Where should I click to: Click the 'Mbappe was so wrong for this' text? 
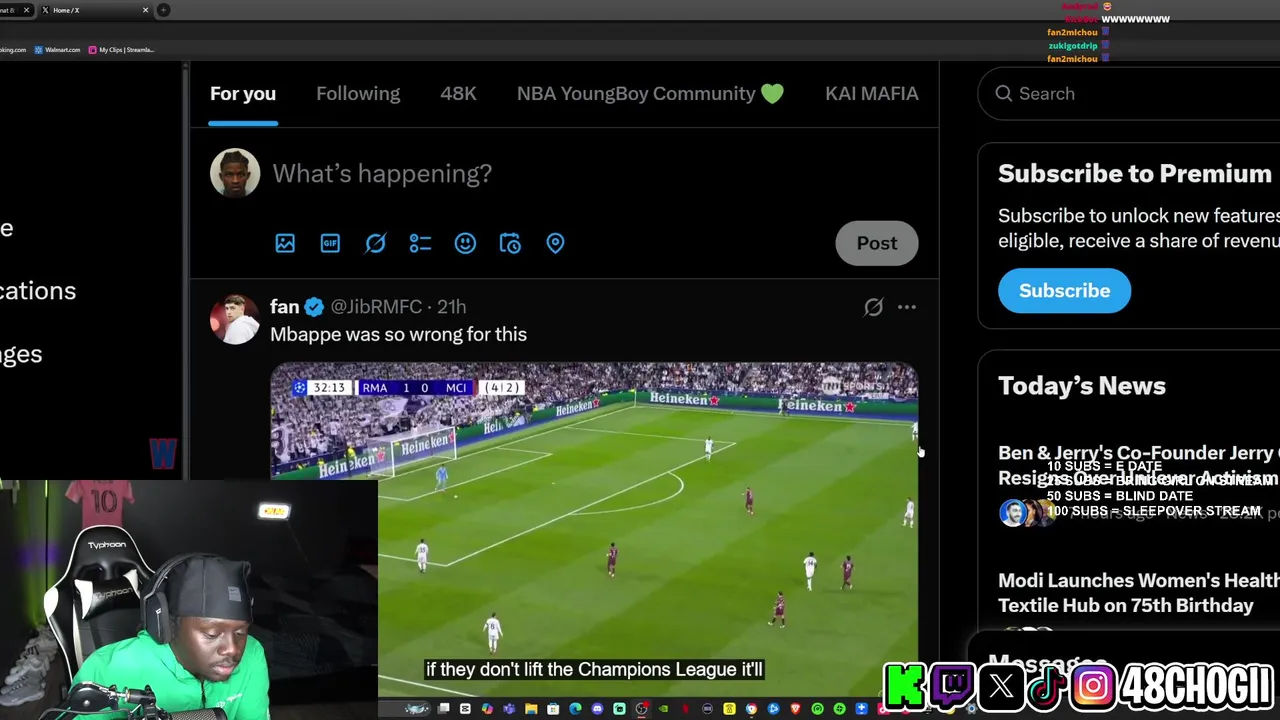(398, 334)
